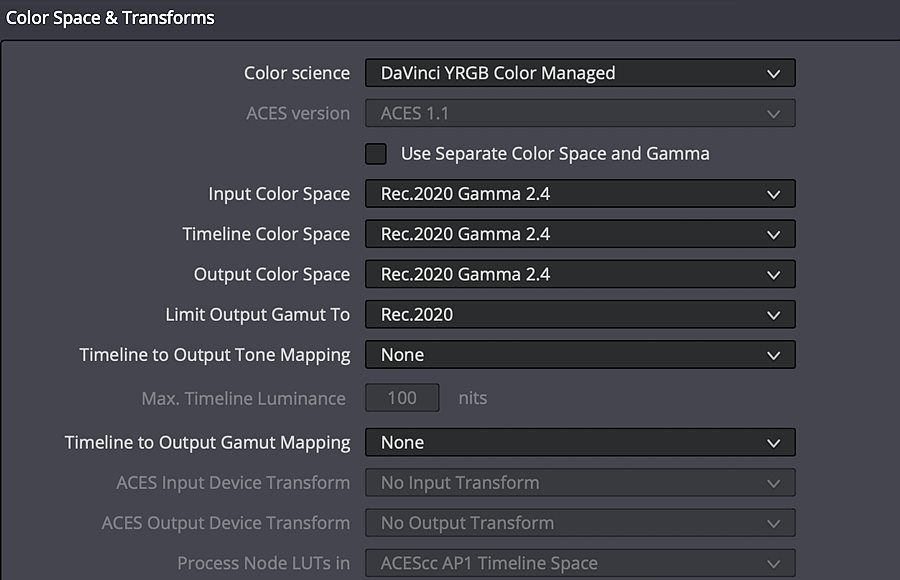This screenshot has height=580, width=900.
Task: Open the Output Color Space dropdown
Action: 580,274
